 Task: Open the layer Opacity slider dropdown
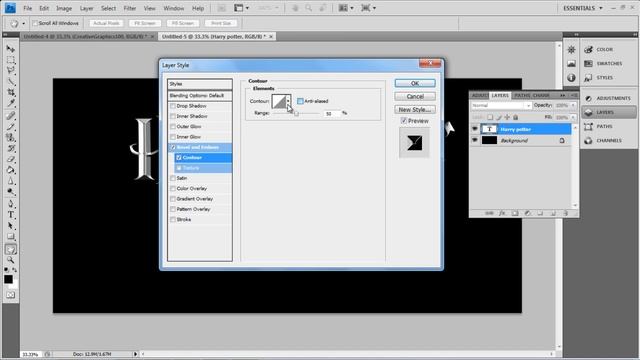[573, 105]
